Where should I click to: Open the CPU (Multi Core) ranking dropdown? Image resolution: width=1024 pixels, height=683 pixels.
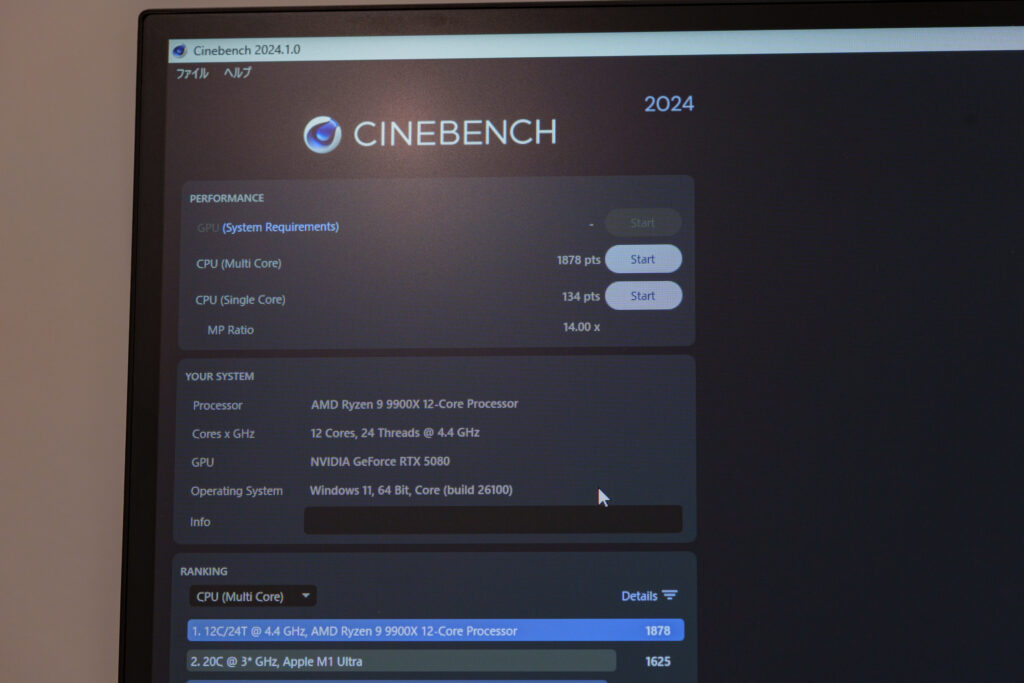coord(253,596)
